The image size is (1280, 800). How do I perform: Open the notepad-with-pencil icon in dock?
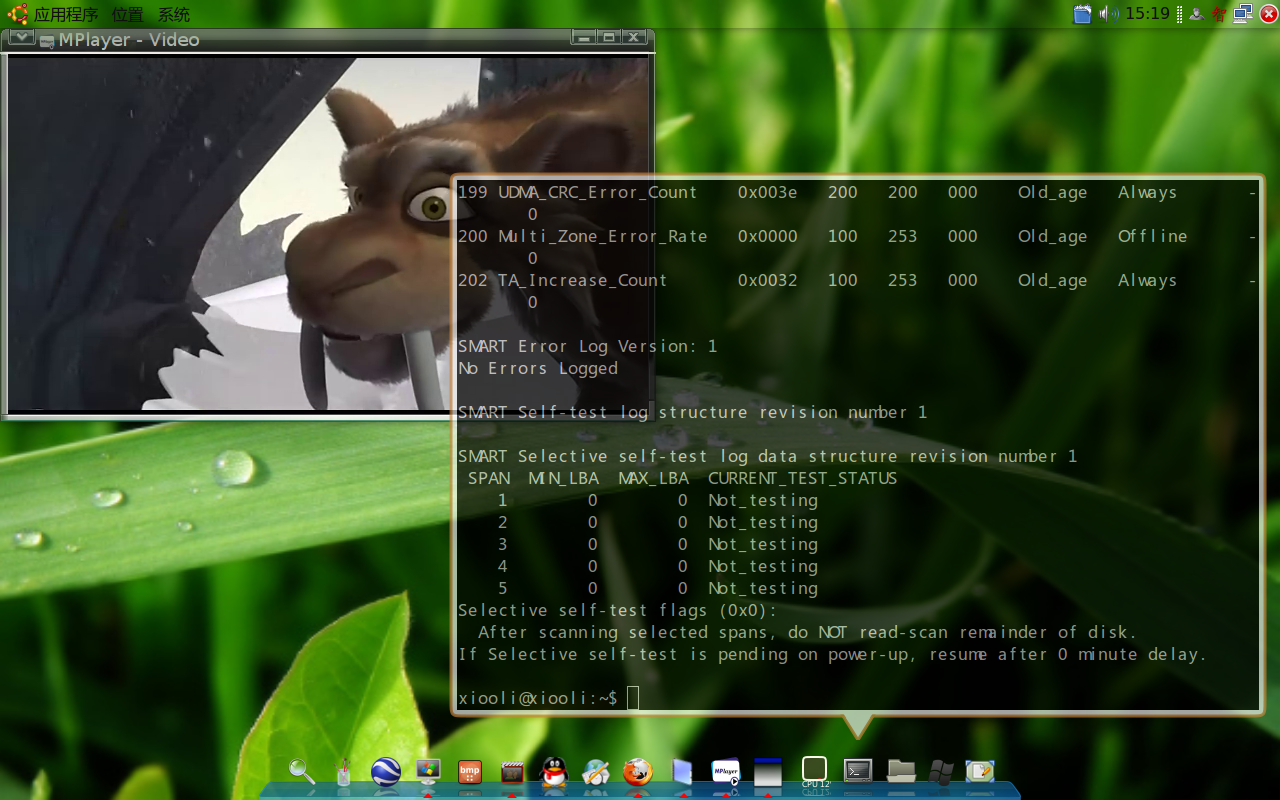(x=980, y=771)
